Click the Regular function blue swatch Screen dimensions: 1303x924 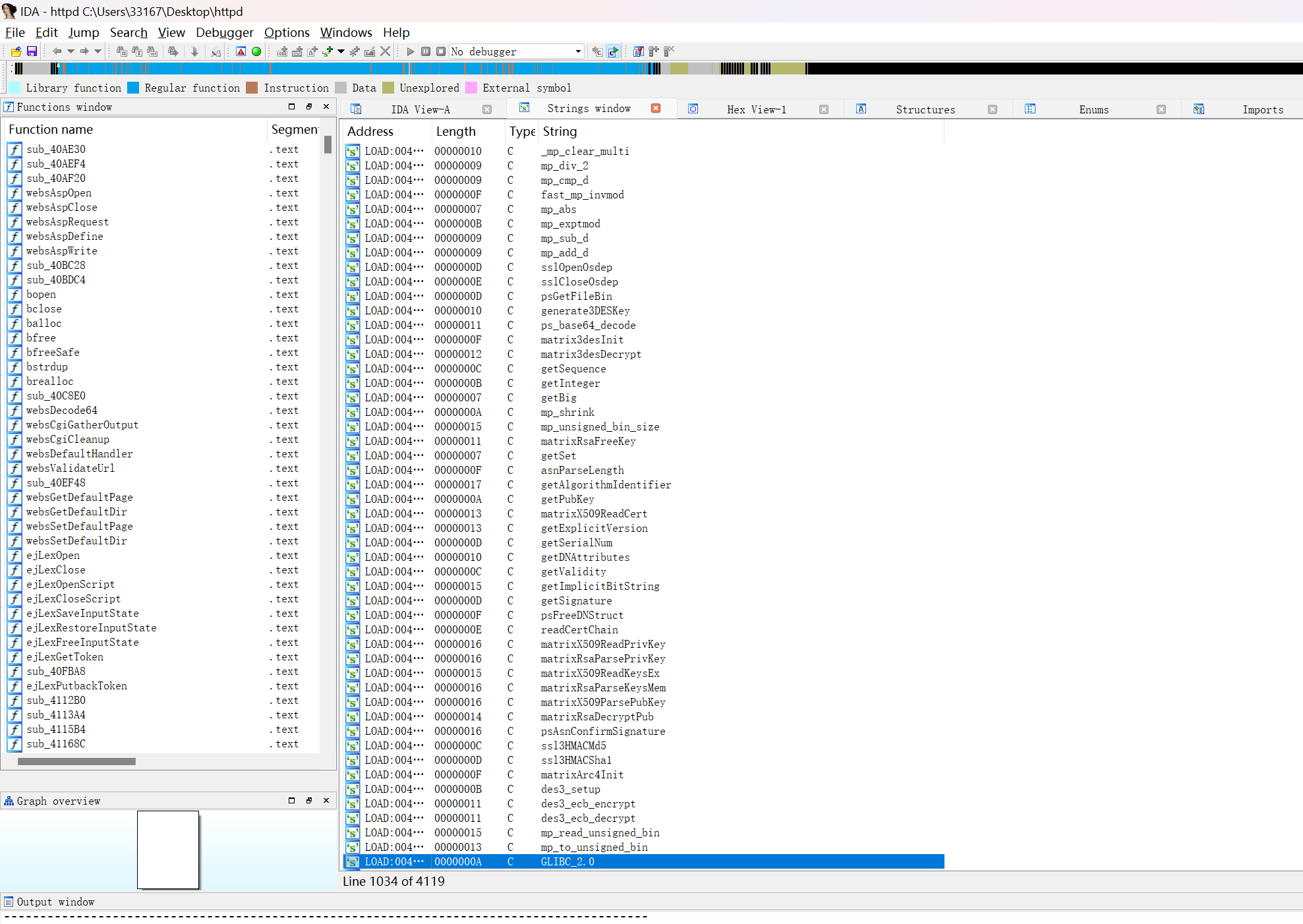pyautogui.click(x=133, y=88)
